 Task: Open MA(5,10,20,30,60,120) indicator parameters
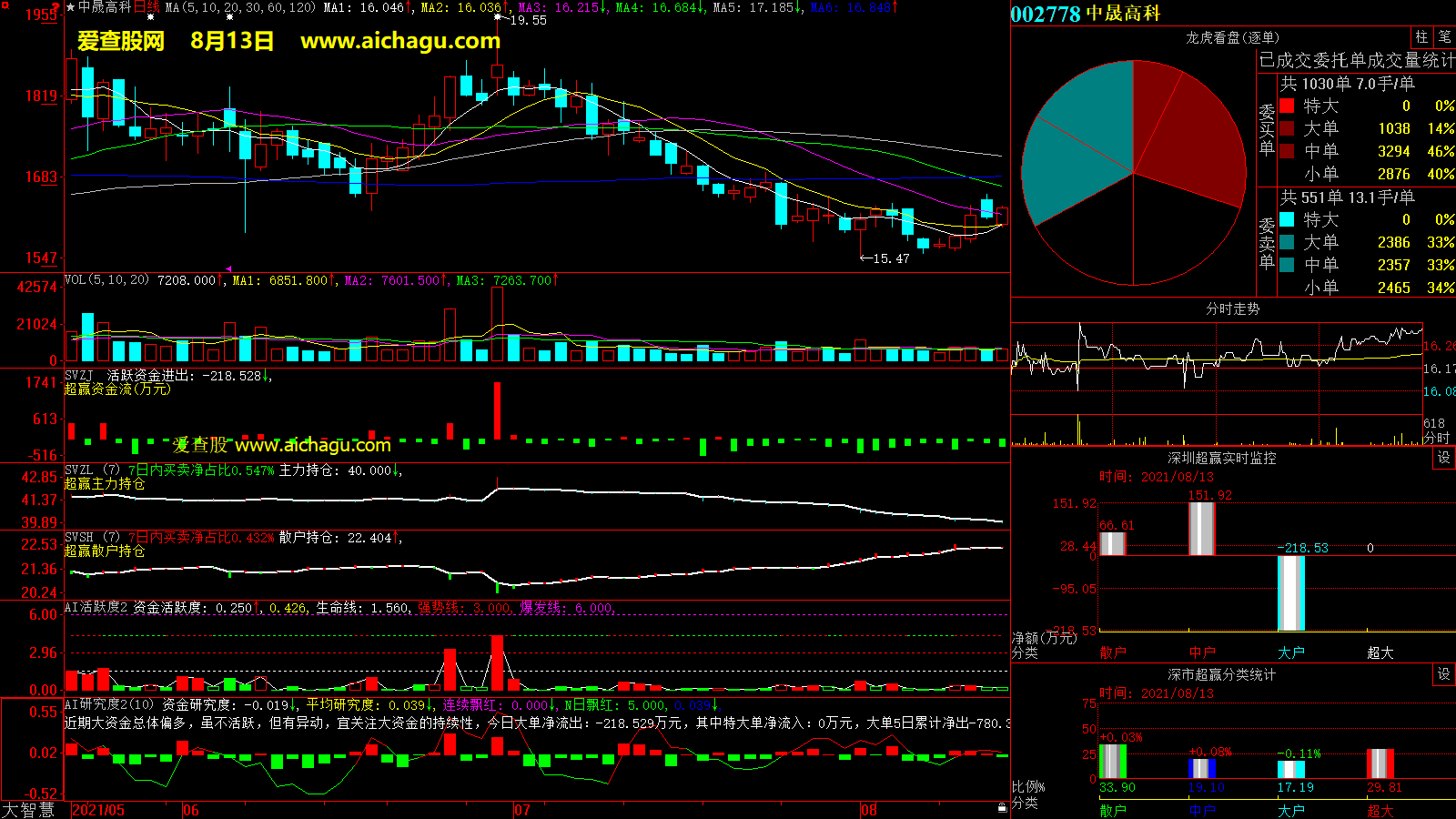click(240, 7)
